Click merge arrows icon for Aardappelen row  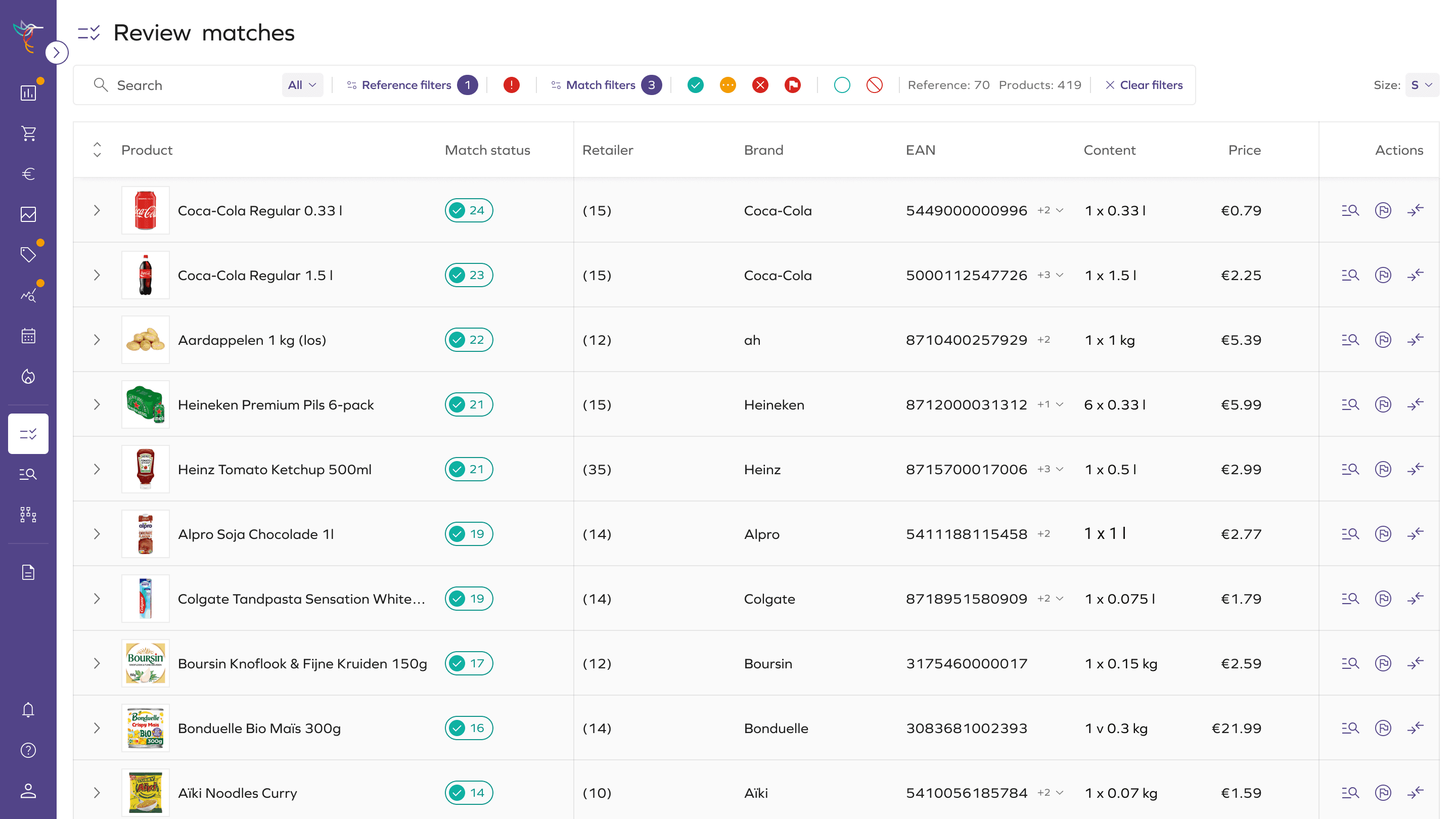click(x=1416, y=340)
